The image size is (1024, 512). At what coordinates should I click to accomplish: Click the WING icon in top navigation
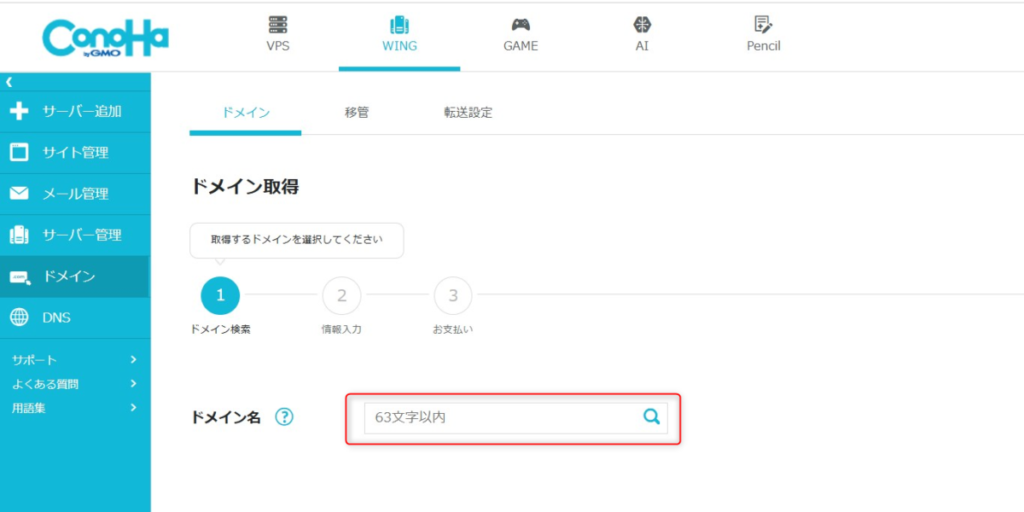[x=399, y=25]
